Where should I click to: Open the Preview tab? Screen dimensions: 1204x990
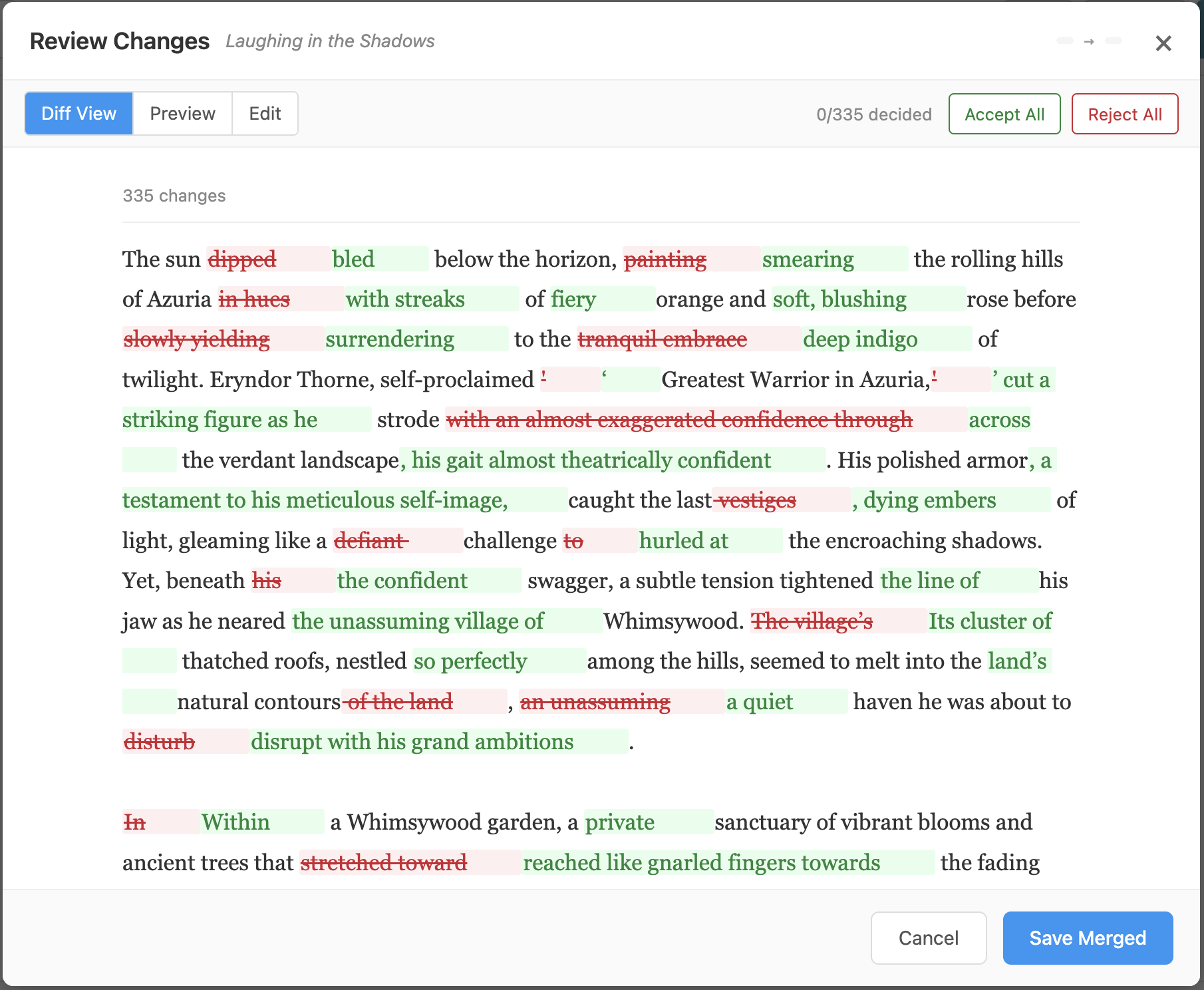182,114
